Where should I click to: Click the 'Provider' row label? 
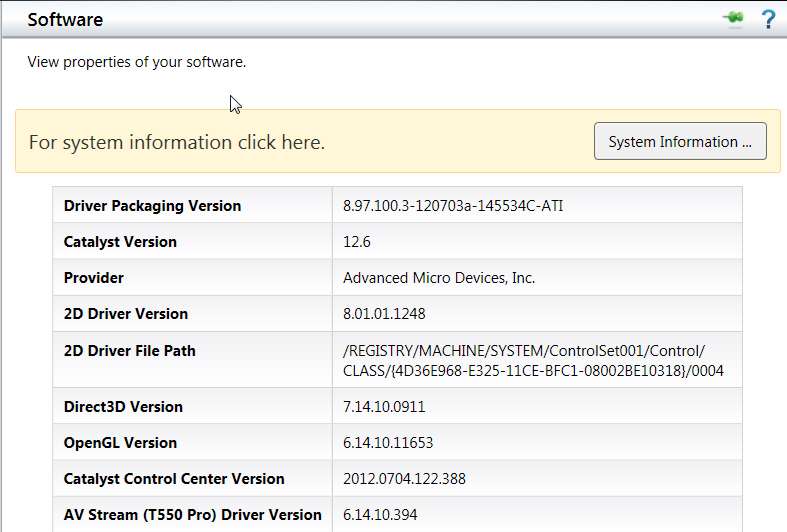click(93, 278)
